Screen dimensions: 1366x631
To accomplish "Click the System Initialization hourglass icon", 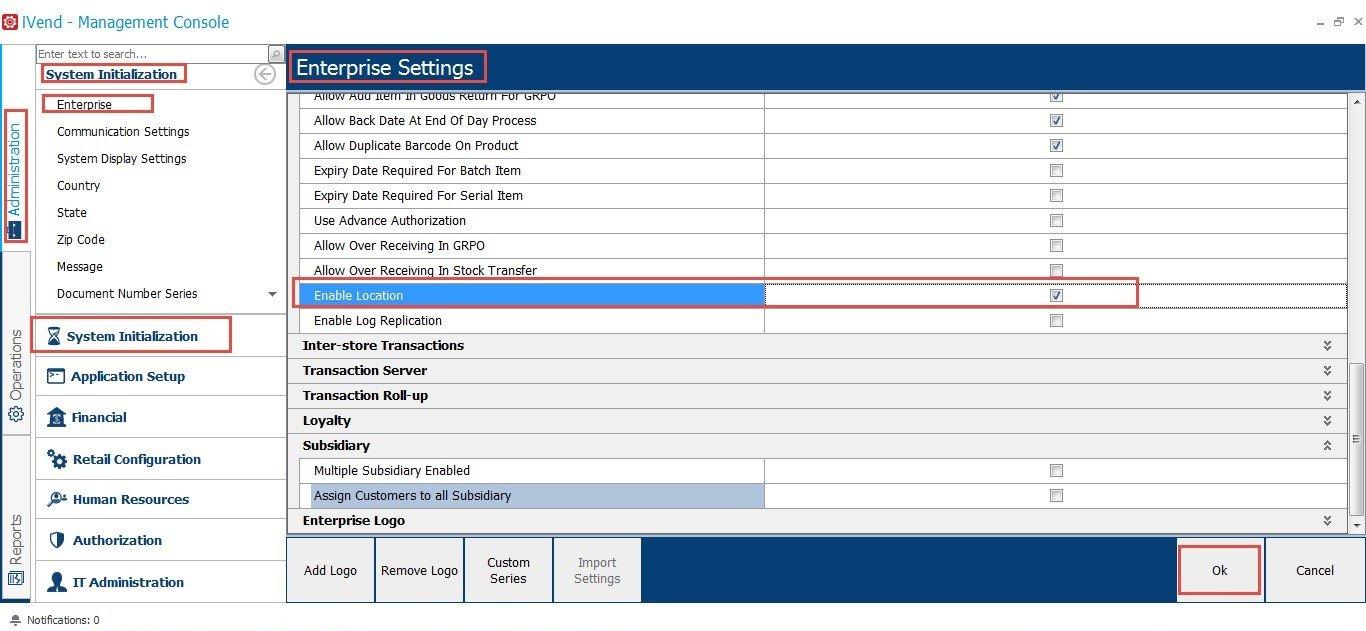I will pos(54,336).
